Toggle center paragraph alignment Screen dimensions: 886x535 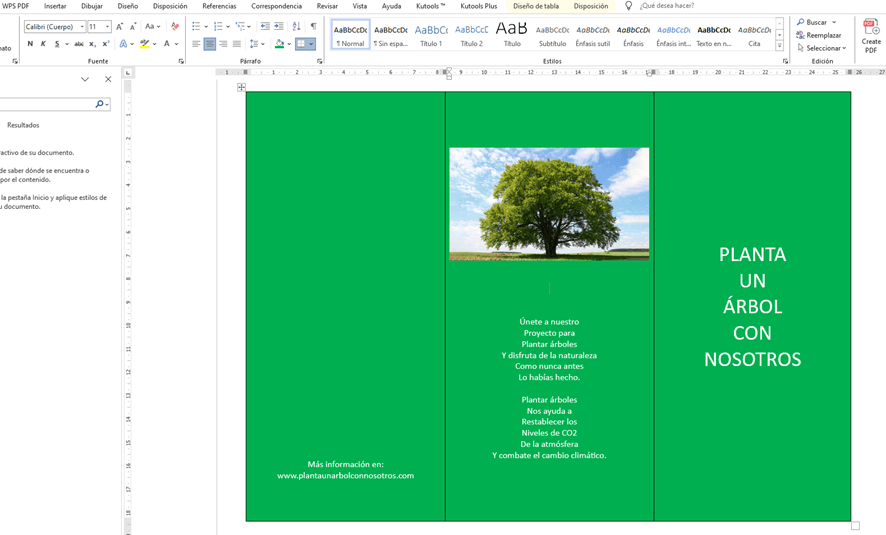(x=209, y=44)
